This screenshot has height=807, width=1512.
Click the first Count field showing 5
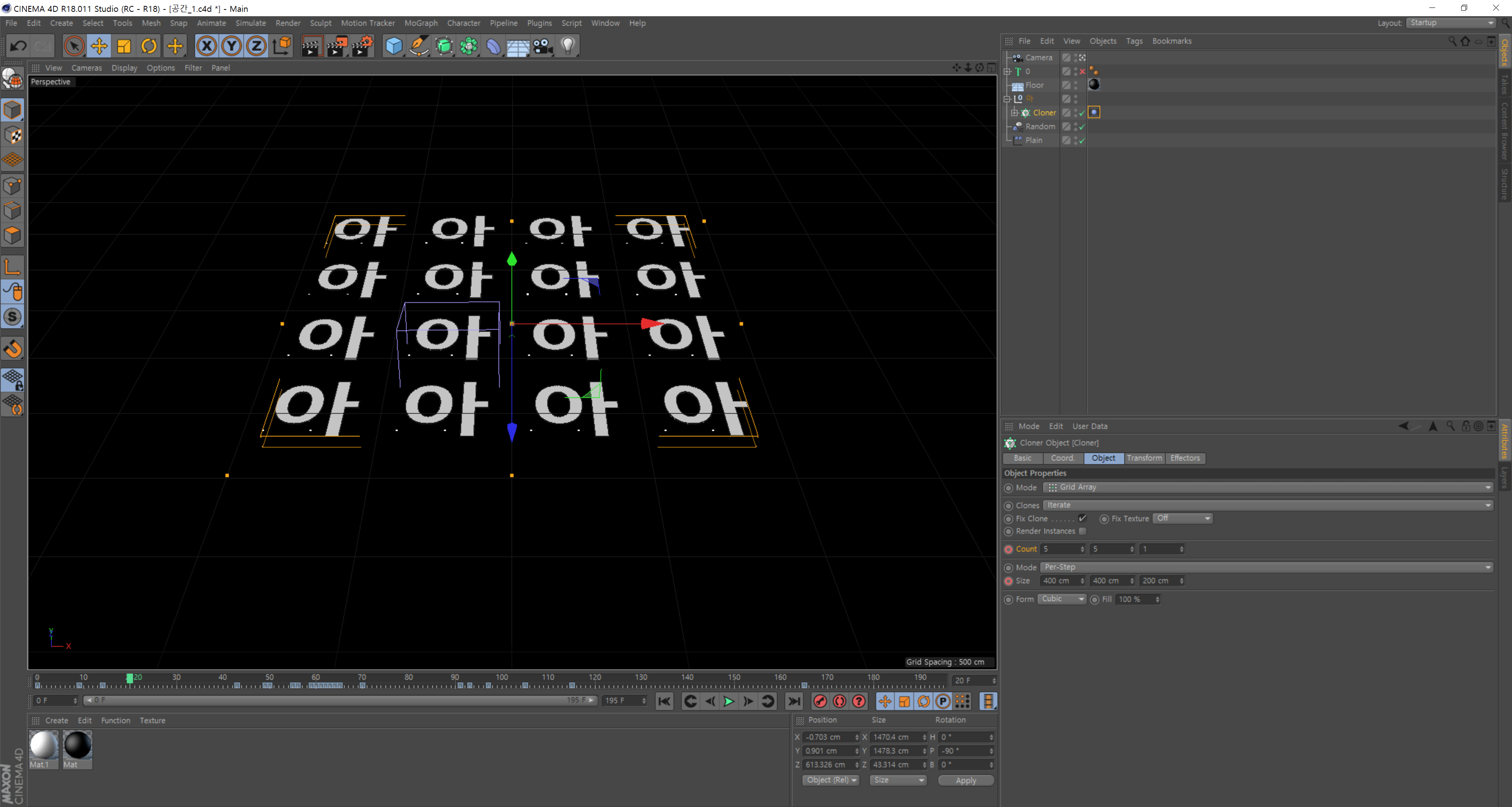1063,549
